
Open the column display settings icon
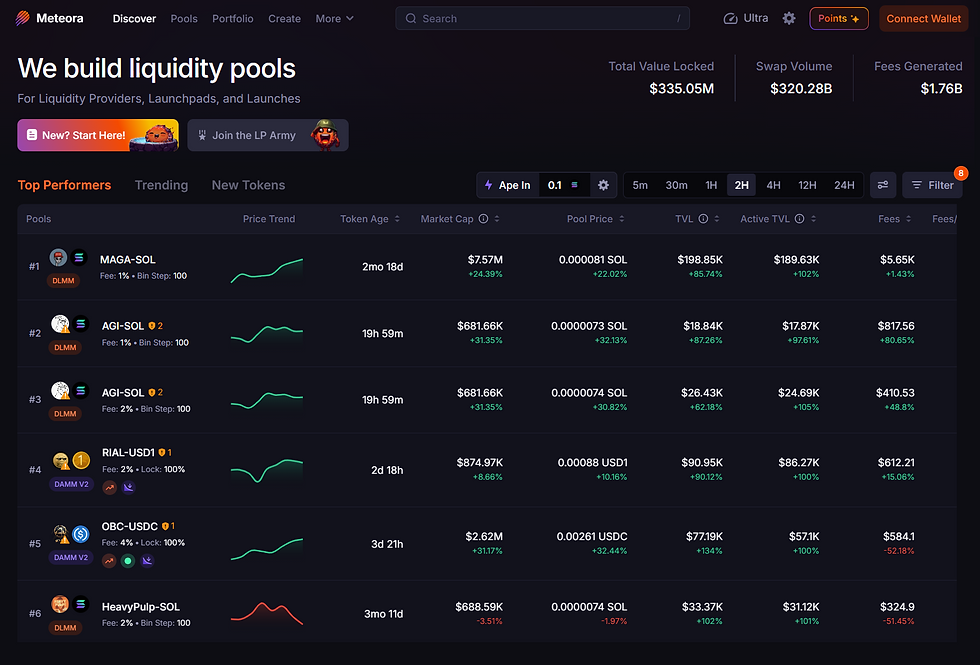click(882, 185)
